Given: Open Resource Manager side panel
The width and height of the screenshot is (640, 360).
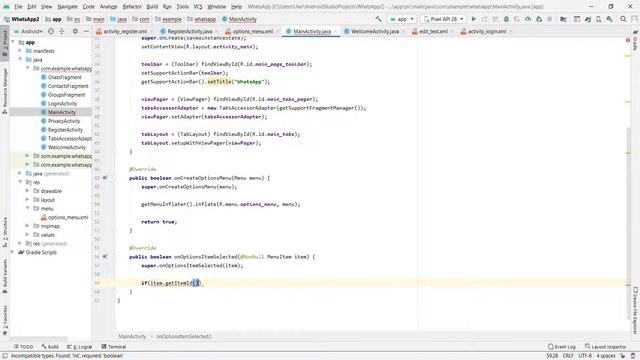Looking at the screenshot, I should (x=5, y=91).
